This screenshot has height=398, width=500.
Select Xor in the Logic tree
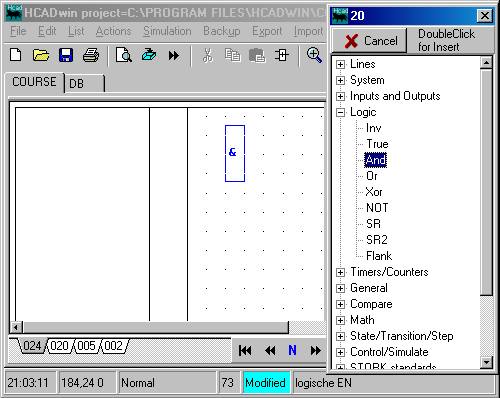(x=374, y=192)
